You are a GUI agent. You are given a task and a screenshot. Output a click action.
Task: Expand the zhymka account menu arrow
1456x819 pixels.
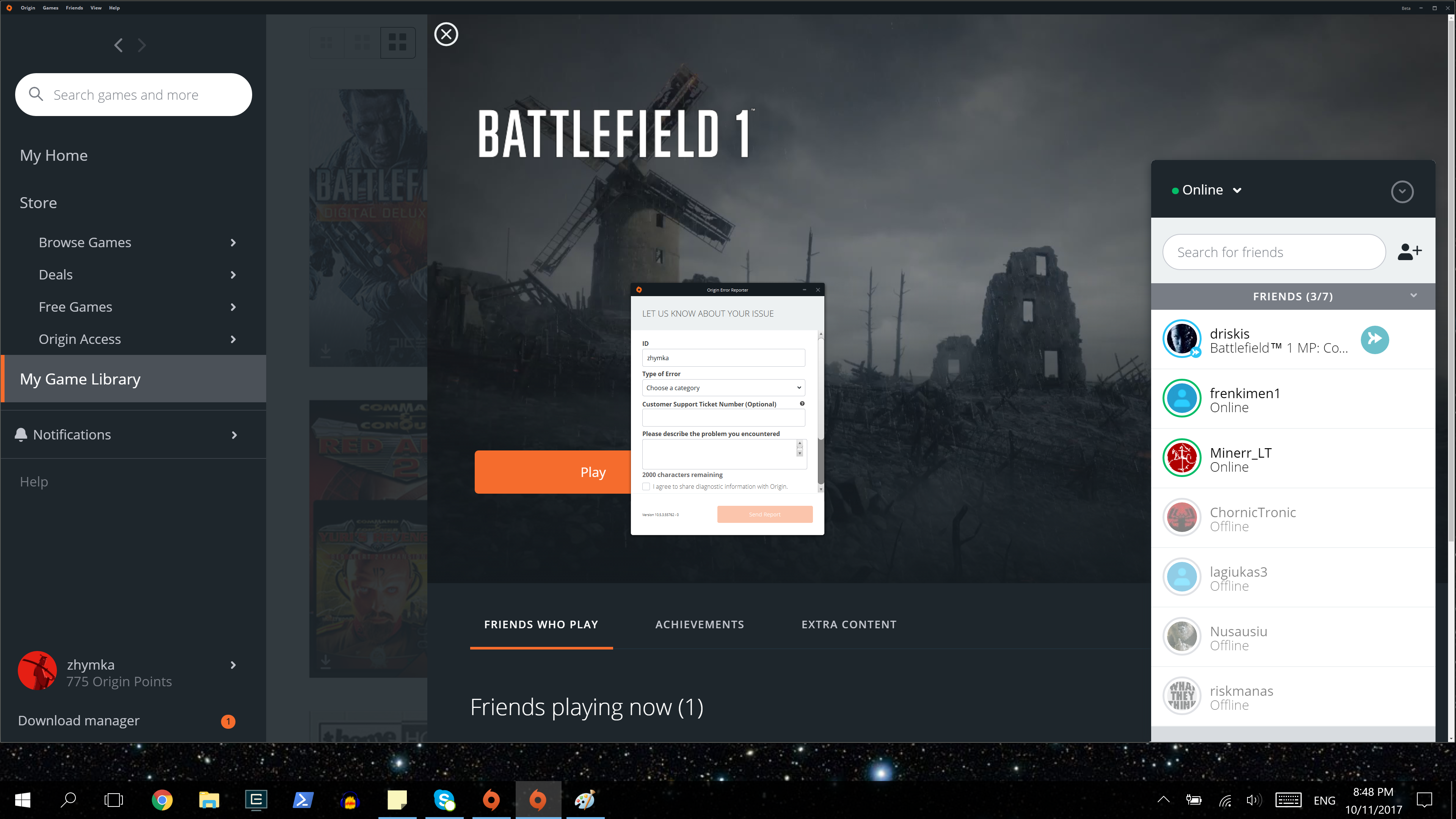(233, 665)
